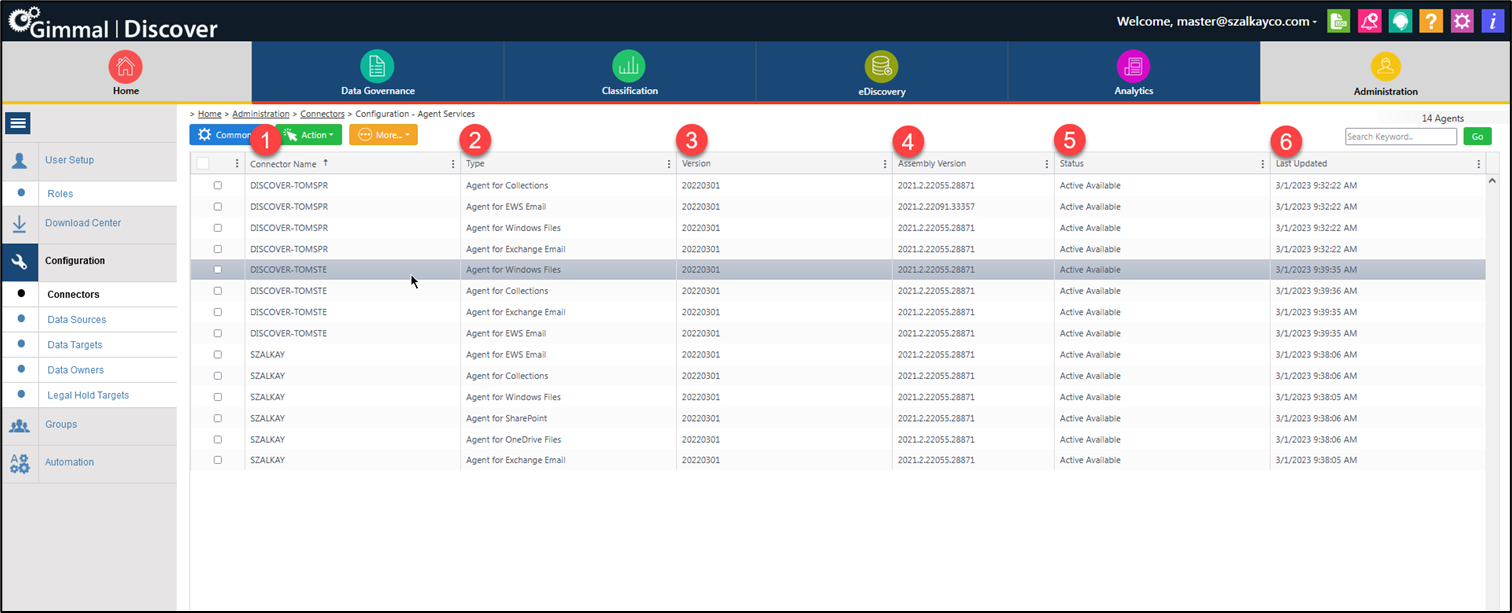Open settings with the purple gear icon
The height and width of the screenshot is (613, 1512).
pos(1462,21)
